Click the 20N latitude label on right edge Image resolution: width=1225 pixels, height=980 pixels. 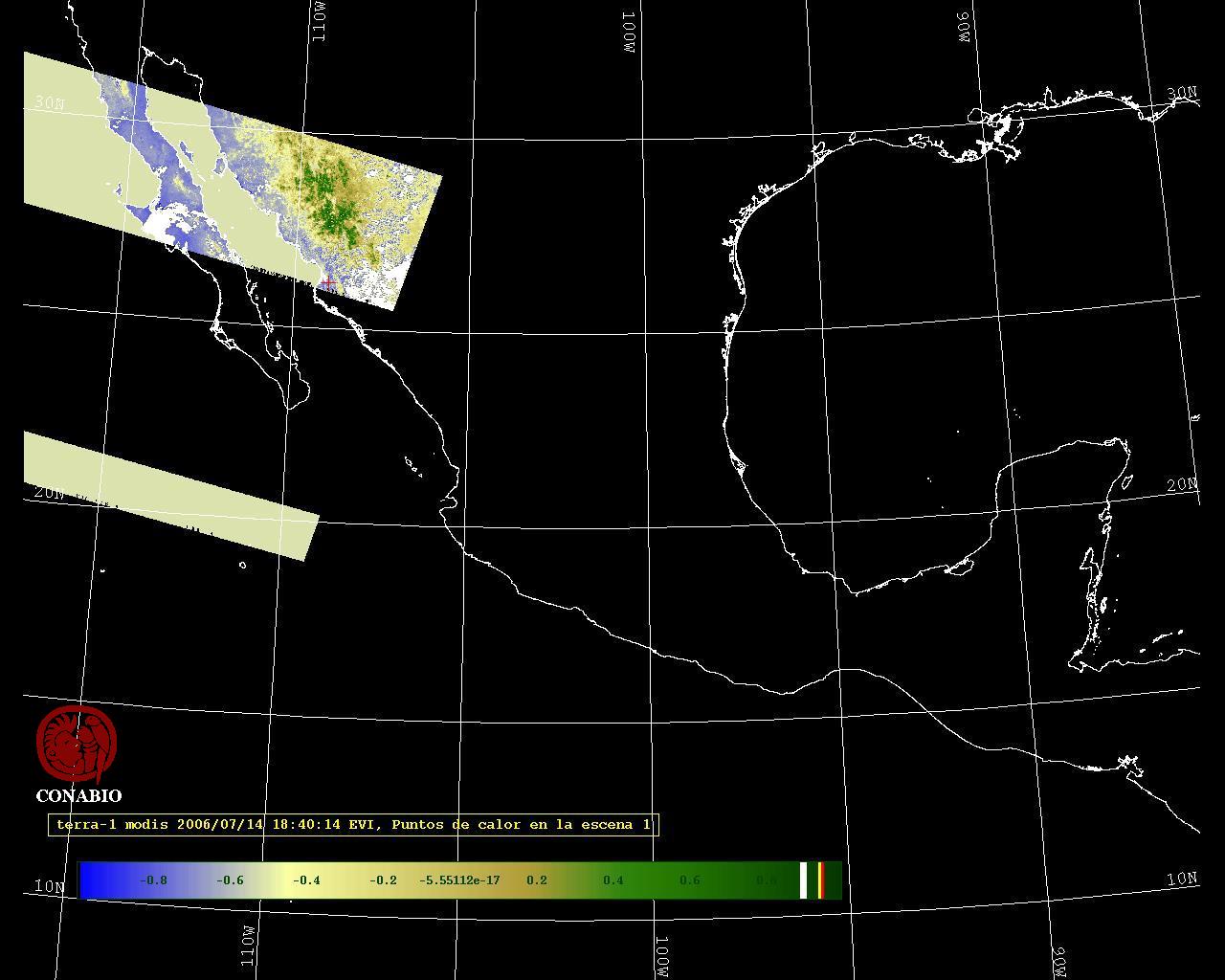pyautogui.click(x=1182, y=485)
